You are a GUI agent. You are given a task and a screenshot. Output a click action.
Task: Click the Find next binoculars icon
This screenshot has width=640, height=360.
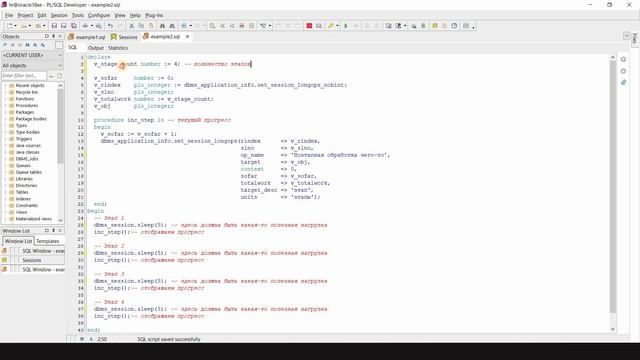[x=172, y=26]
